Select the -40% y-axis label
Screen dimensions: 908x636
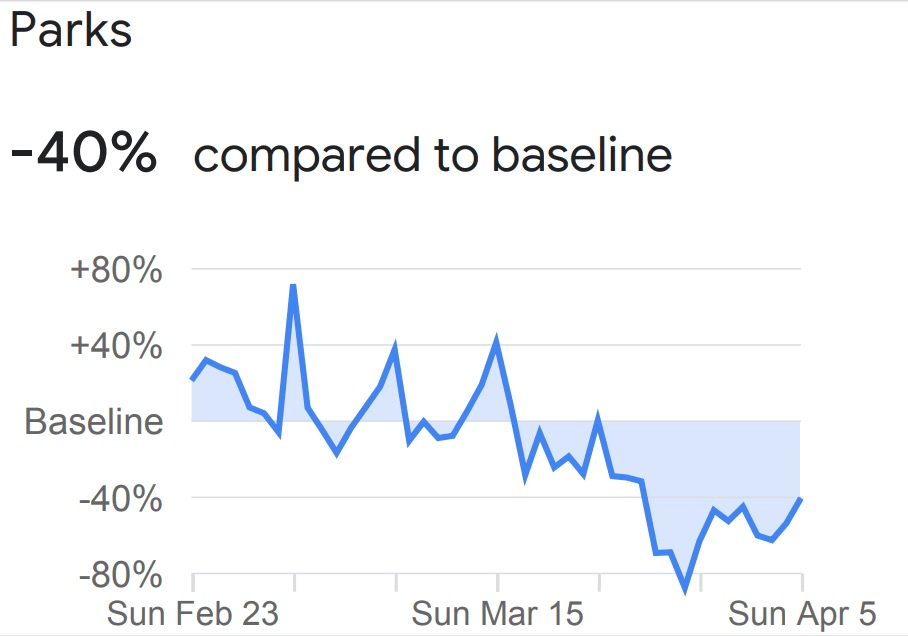[x=120, y=497]
